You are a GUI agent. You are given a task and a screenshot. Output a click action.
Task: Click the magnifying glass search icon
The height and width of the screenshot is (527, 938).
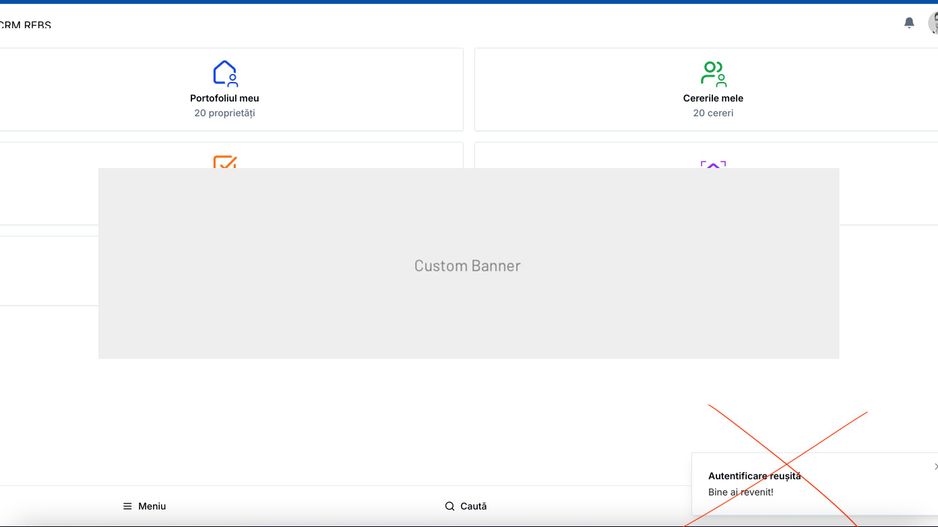point(449,506)
